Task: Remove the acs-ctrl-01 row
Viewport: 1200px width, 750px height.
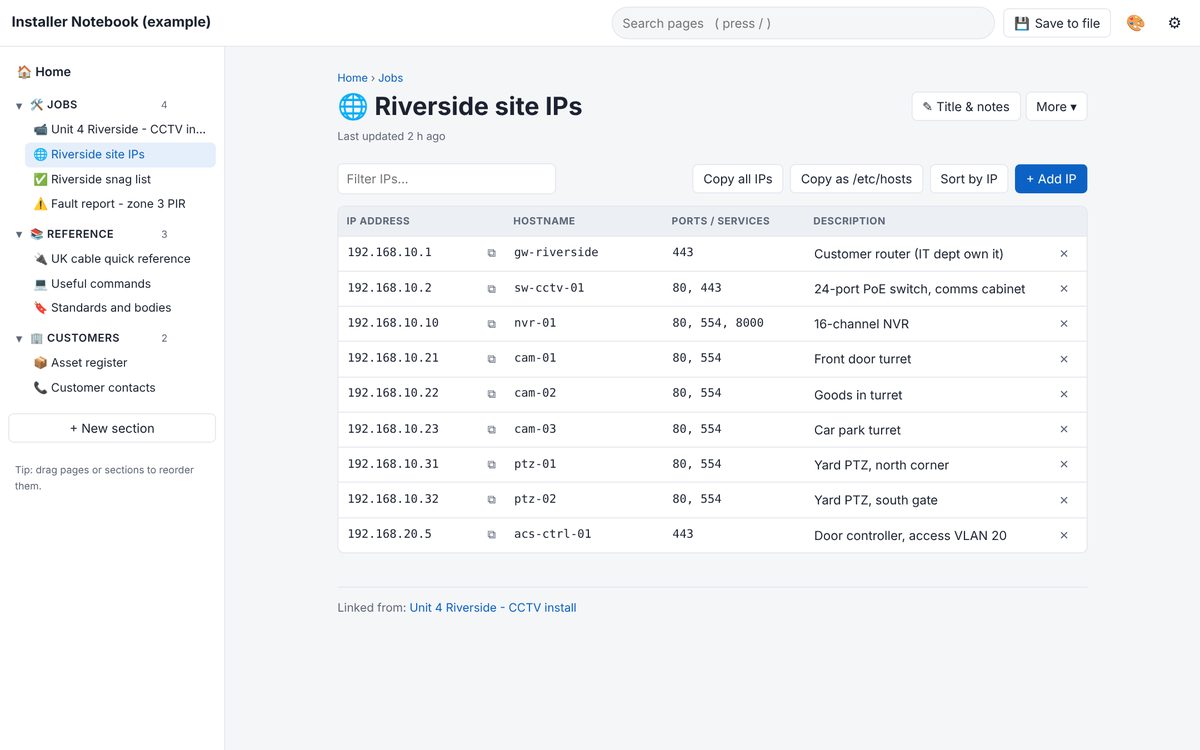Action: (1064, 535)
